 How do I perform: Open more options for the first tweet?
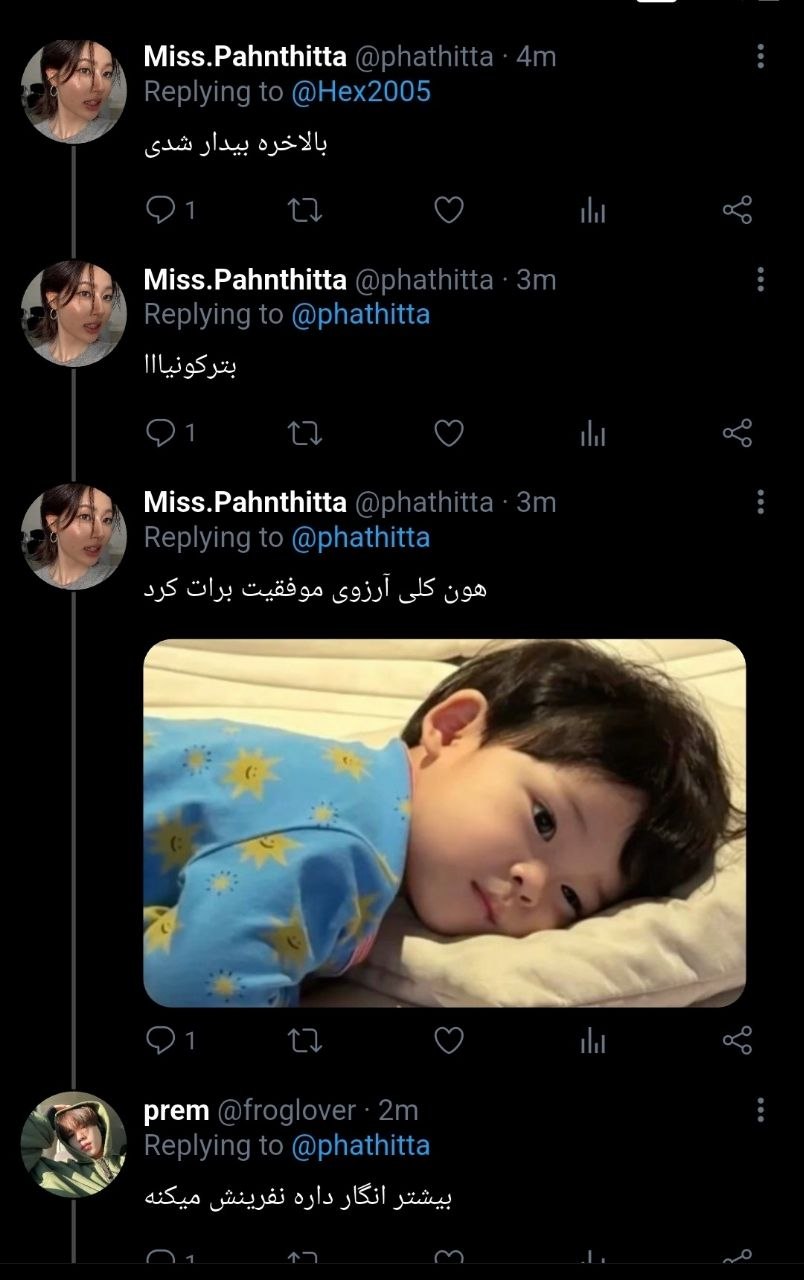[760, 56]
